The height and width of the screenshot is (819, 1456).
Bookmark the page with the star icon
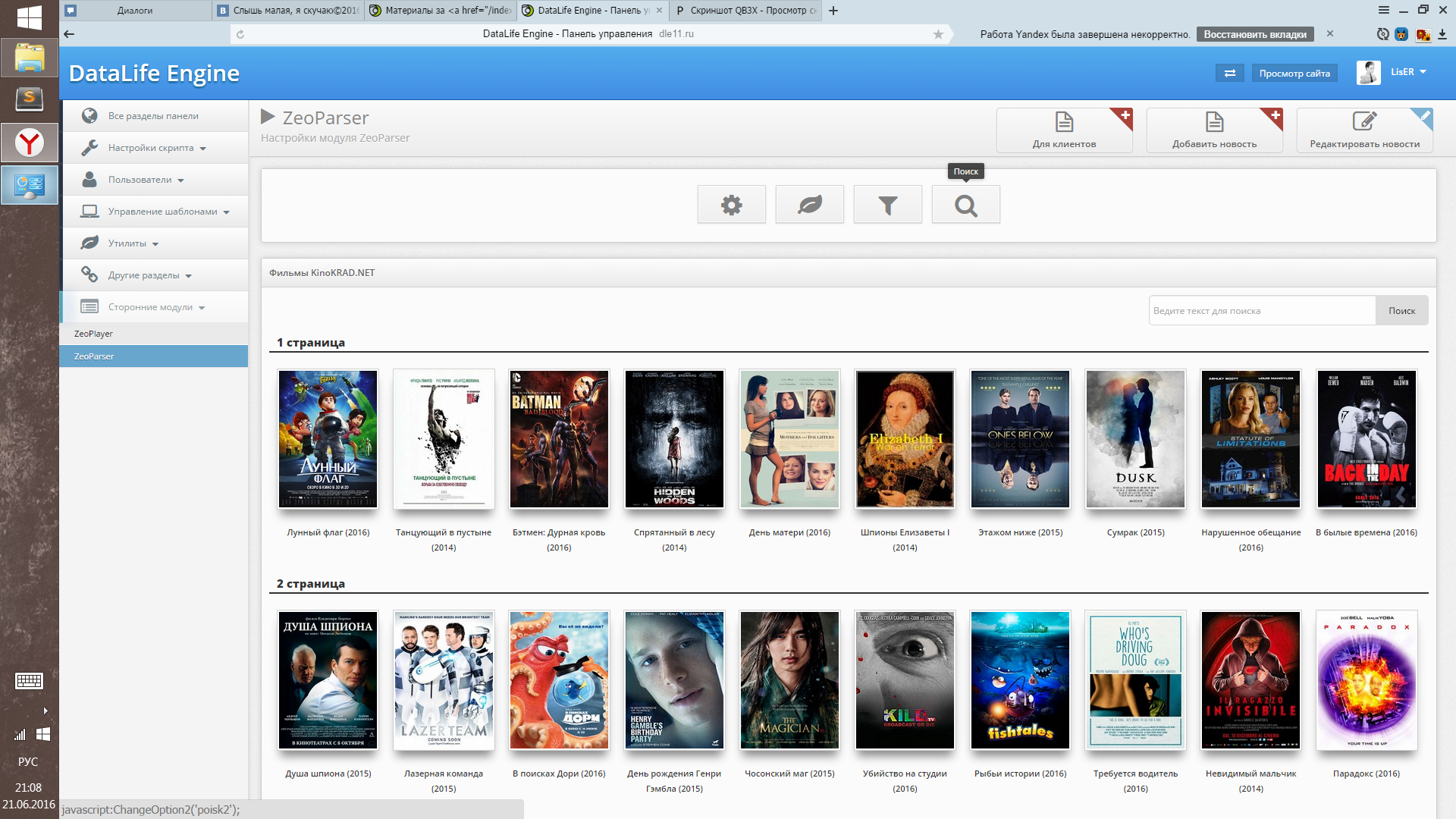click(938, 33)
